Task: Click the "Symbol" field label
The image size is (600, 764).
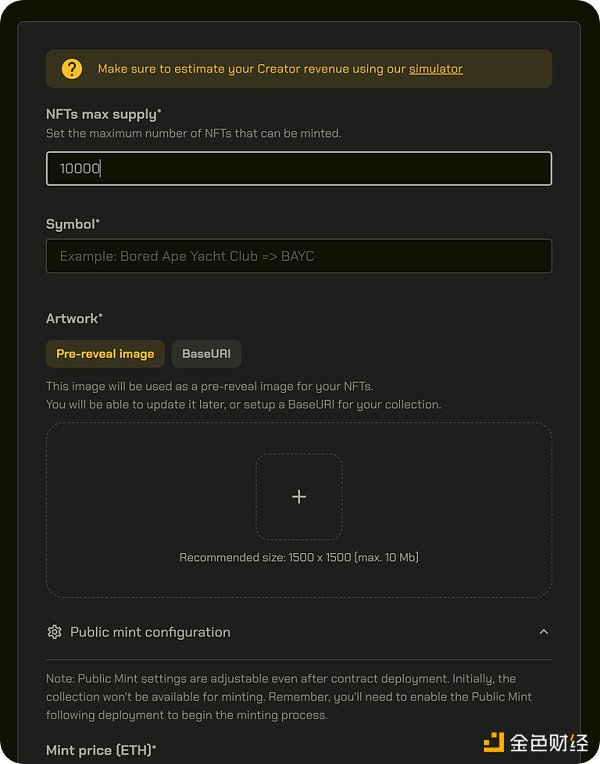Action: pyautogui.click(x=73, y=224)
